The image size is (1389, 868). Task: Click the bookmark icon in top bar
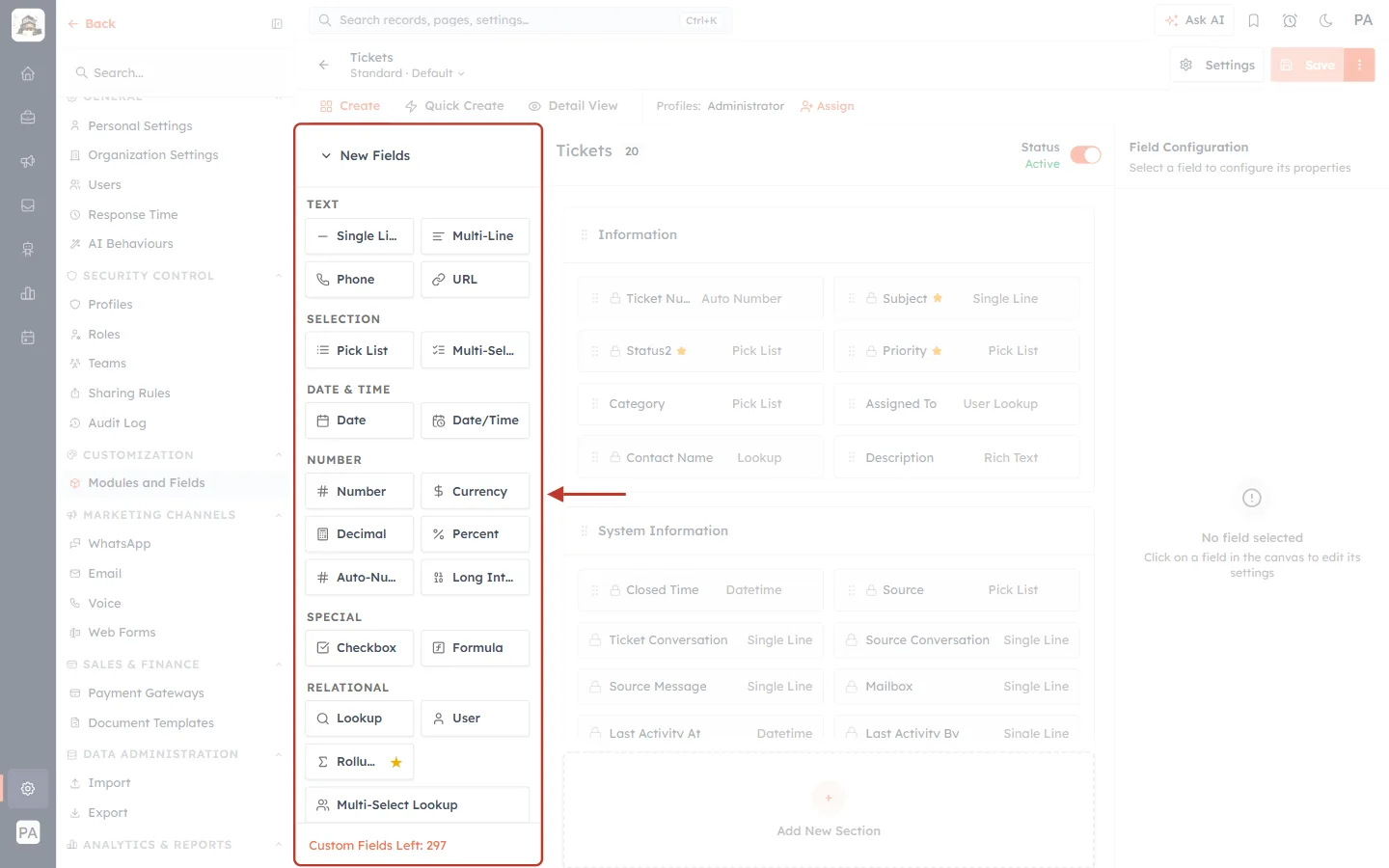click(1254, 20)
